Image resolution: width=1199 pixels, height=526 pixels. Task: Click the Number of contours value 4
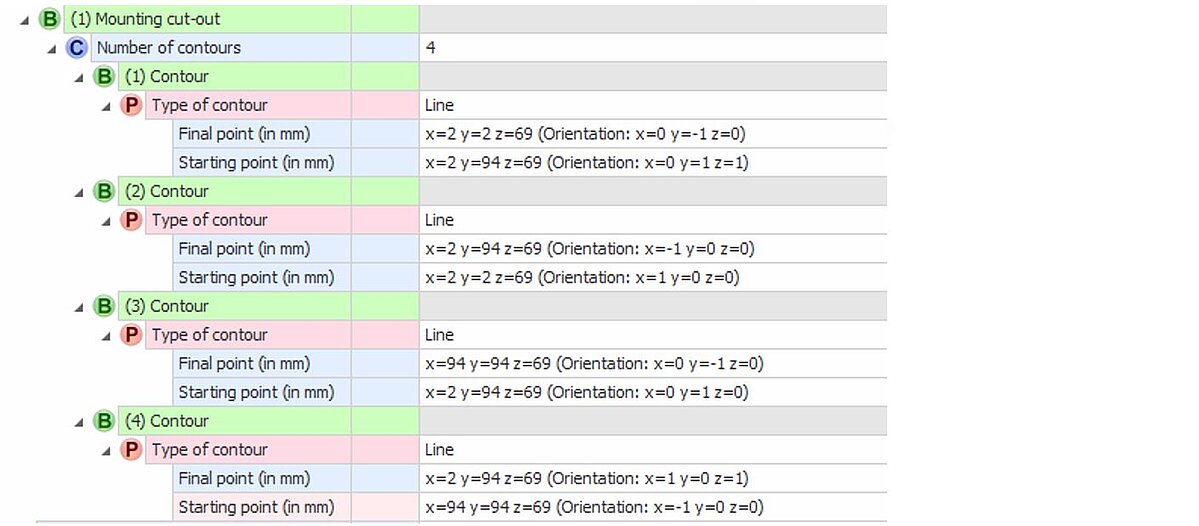click(430, 48)
